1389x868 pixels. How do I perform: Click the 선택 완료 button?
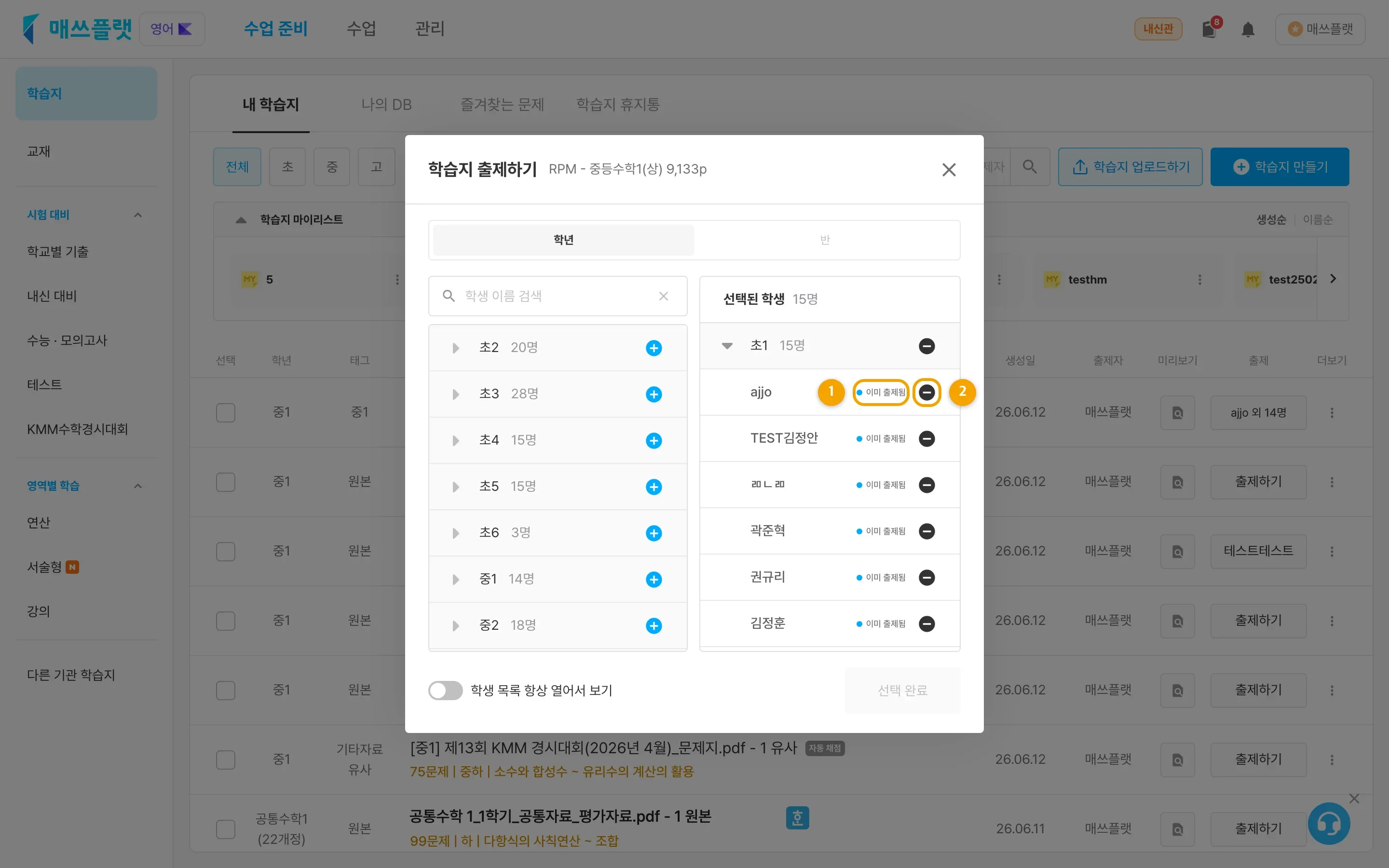902,690
